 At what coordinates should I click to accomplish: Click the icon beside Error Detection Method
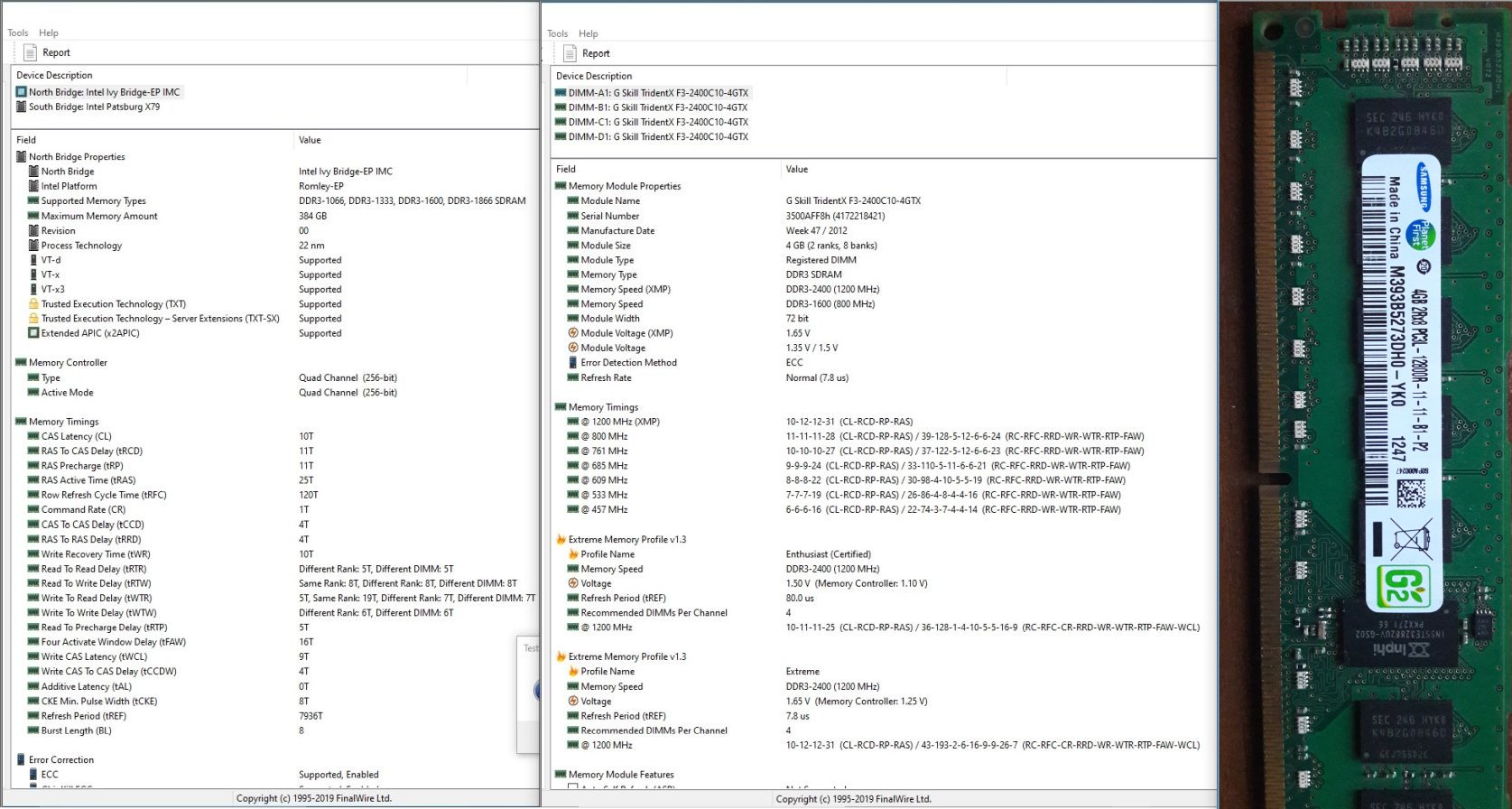573,362
